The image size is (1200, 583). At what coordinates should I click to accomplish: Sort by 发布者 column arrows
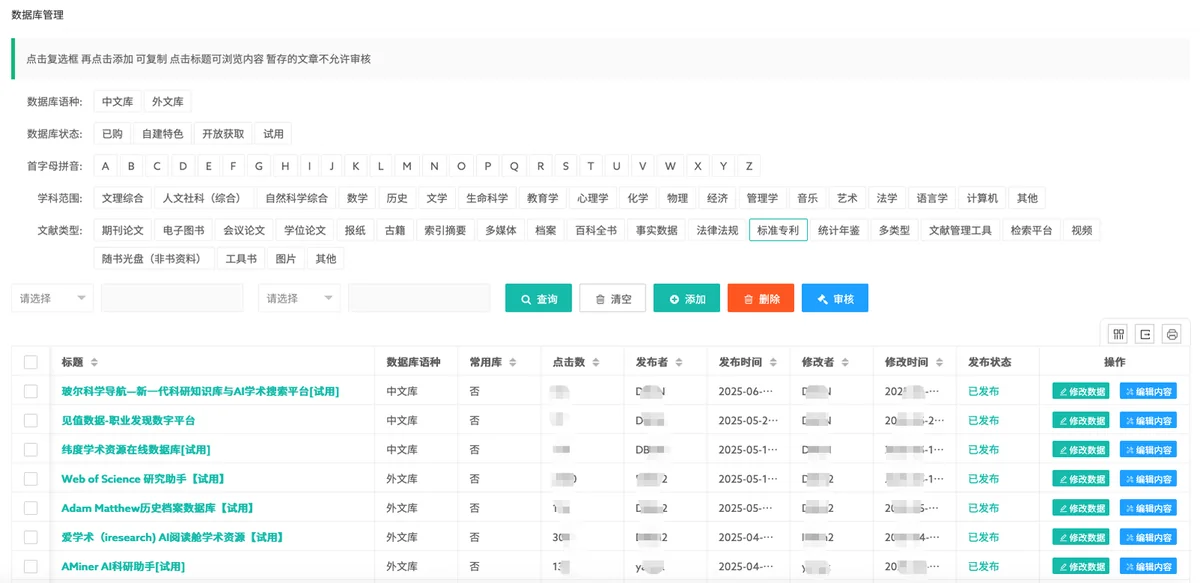(x=677, y=362)
